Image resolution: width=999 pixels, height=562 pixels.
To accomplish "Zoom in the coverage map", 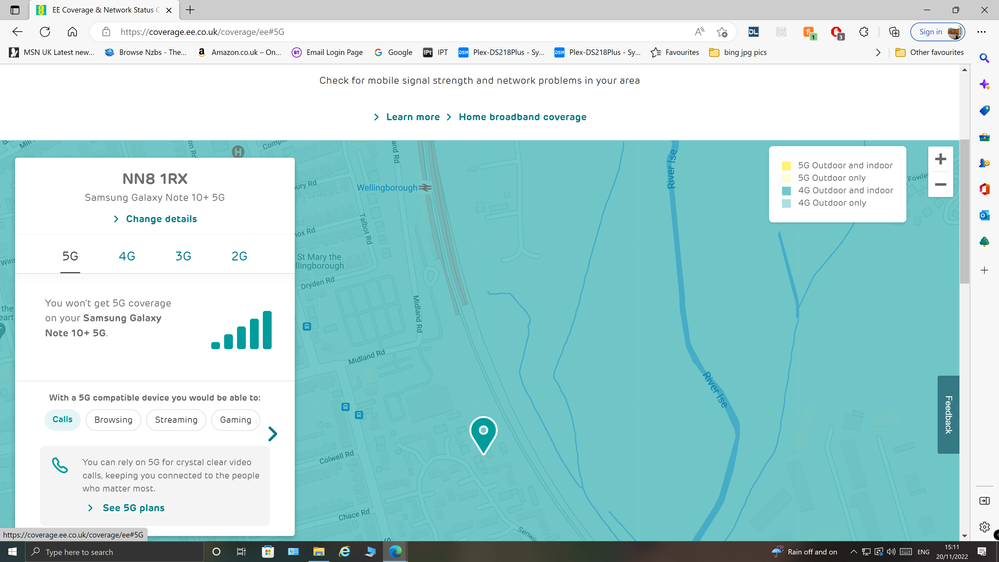I will coord(940,159).
